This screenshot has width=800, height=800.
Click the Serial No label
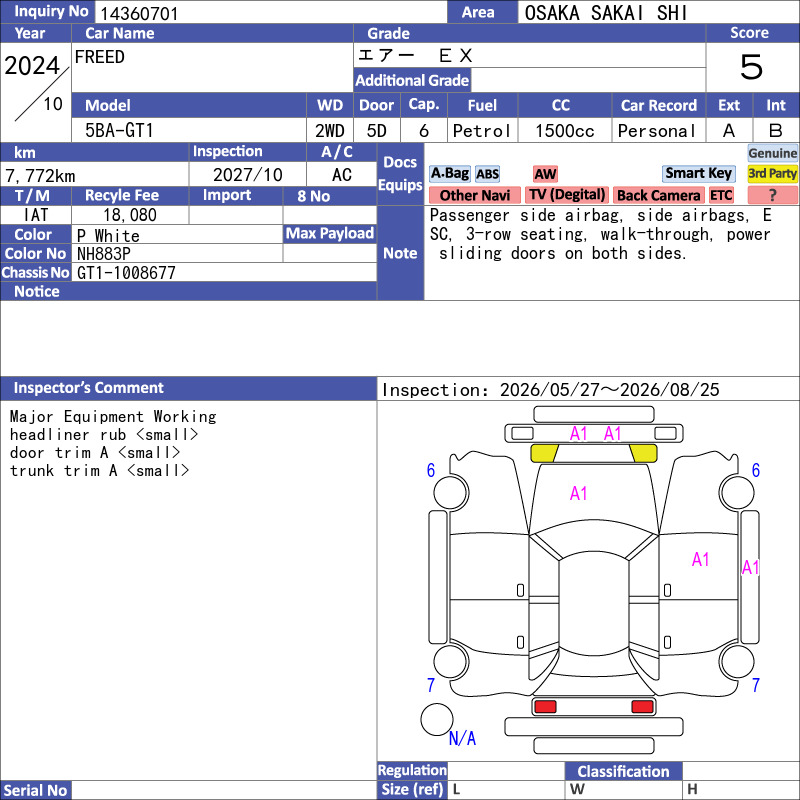pyautogui.click(x=35, y=790)
